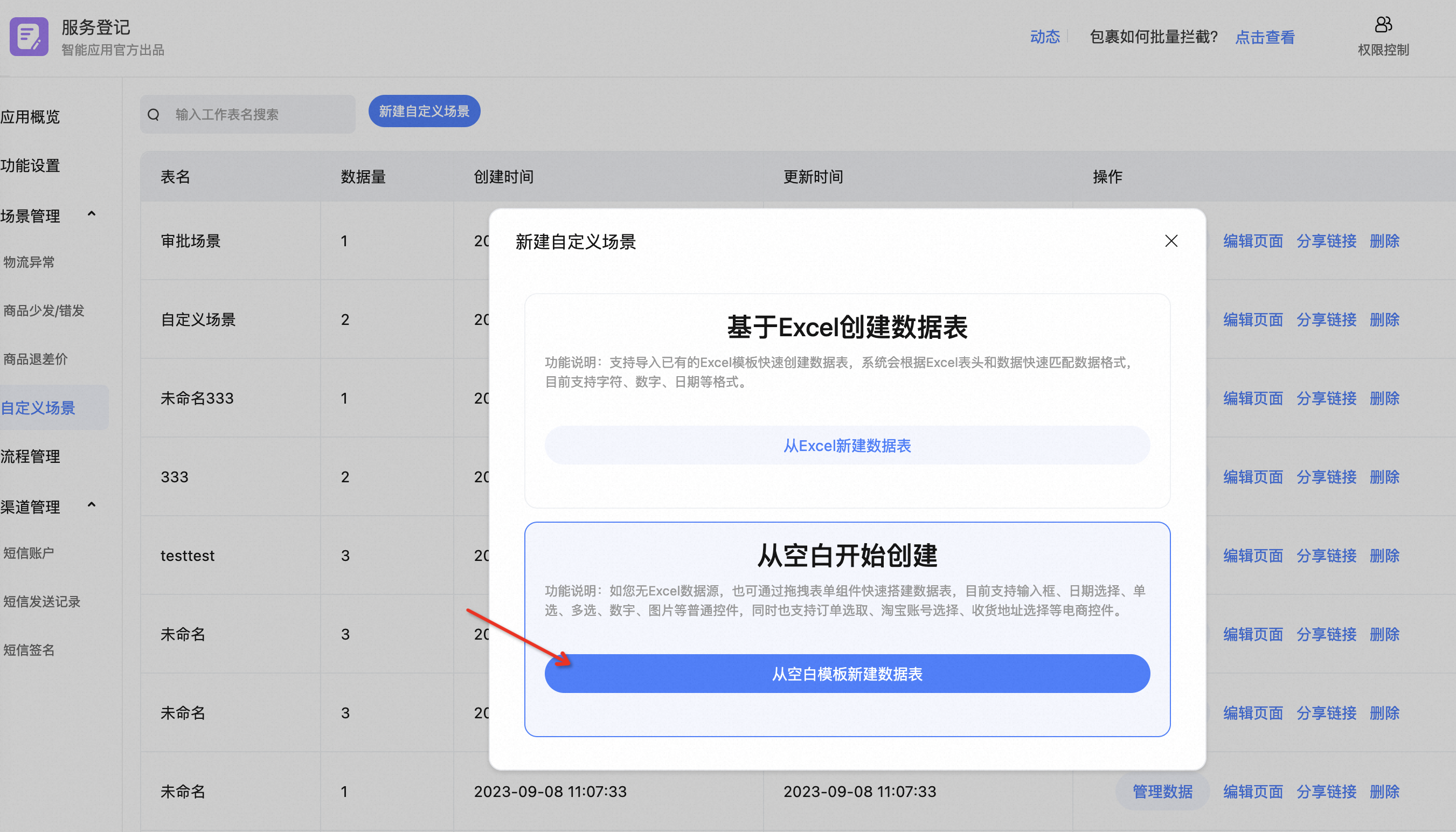Click the 点击查看 link
The image size is (1456, 832).
pos(1265,38)
